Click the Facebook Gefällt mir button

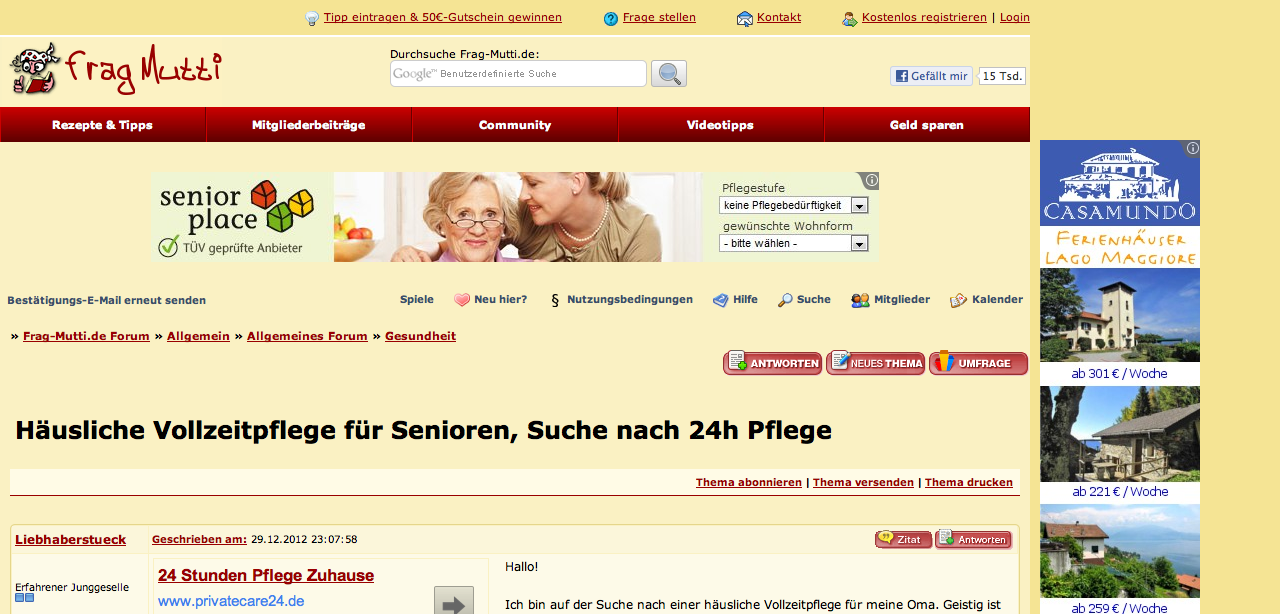click(931, 76)
